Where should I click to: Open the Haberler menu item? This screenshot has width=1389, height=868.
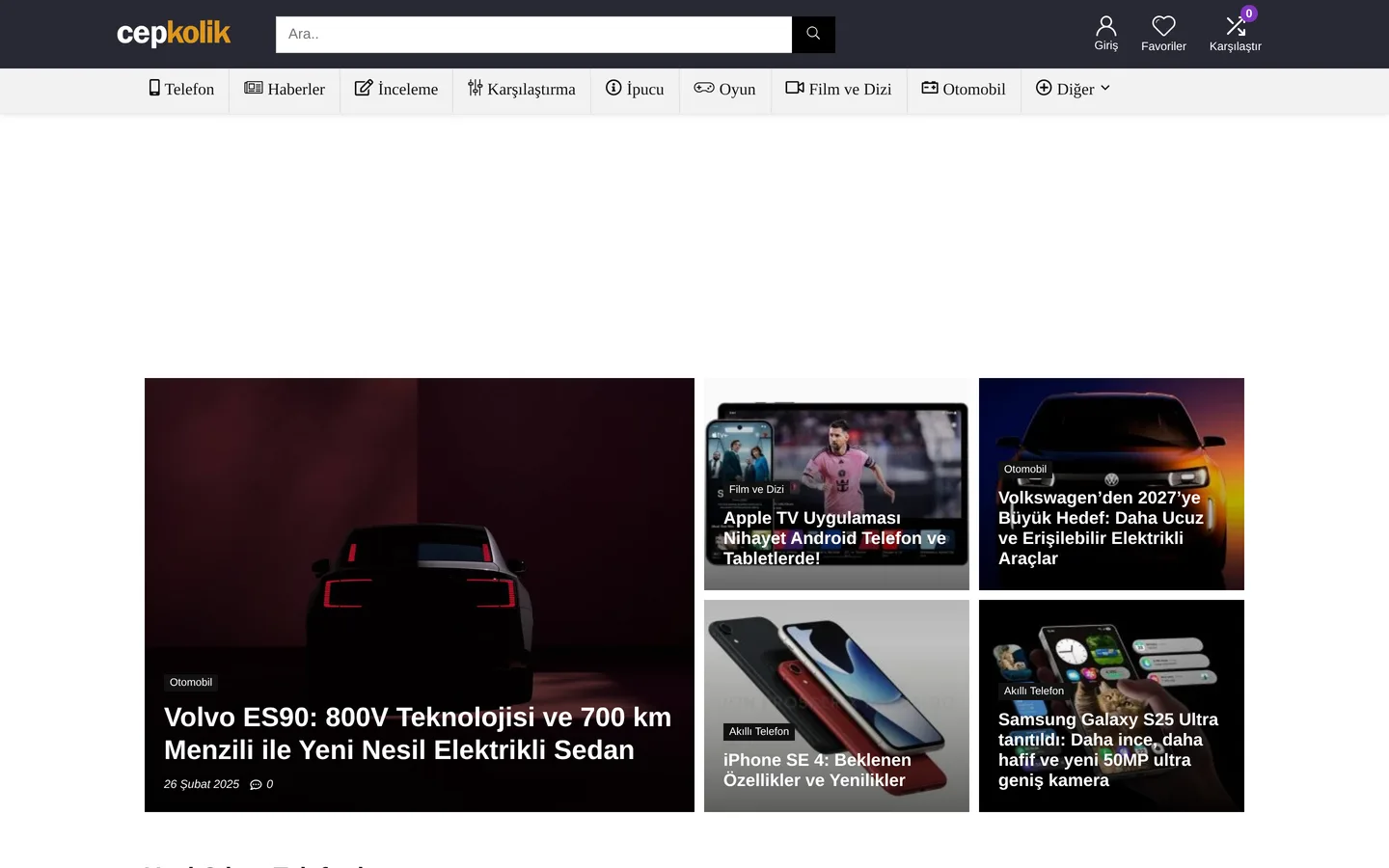tap(285, 89)
